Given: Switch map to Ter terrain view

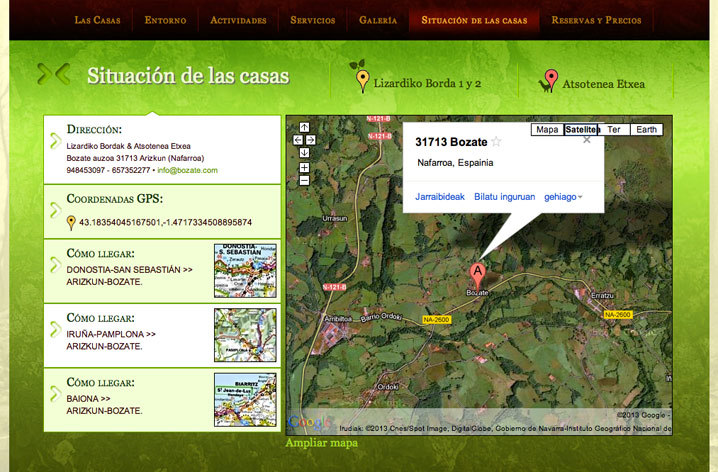Looking at the screenshot, I should pos(614,130).
